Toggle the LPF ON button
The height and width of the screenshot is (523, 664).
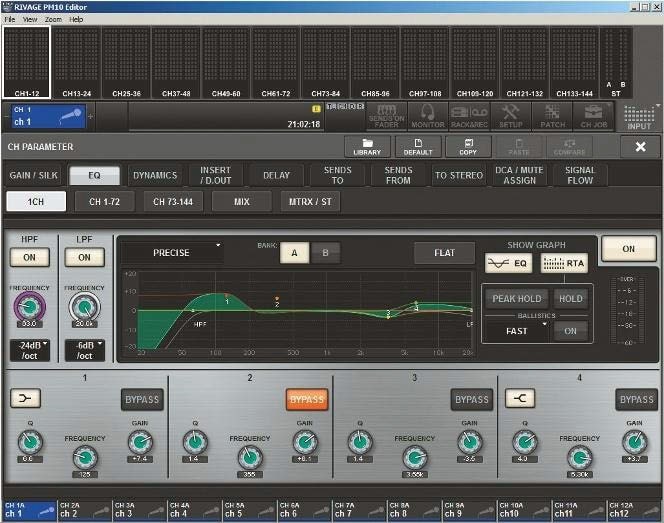tap(84, 257)
